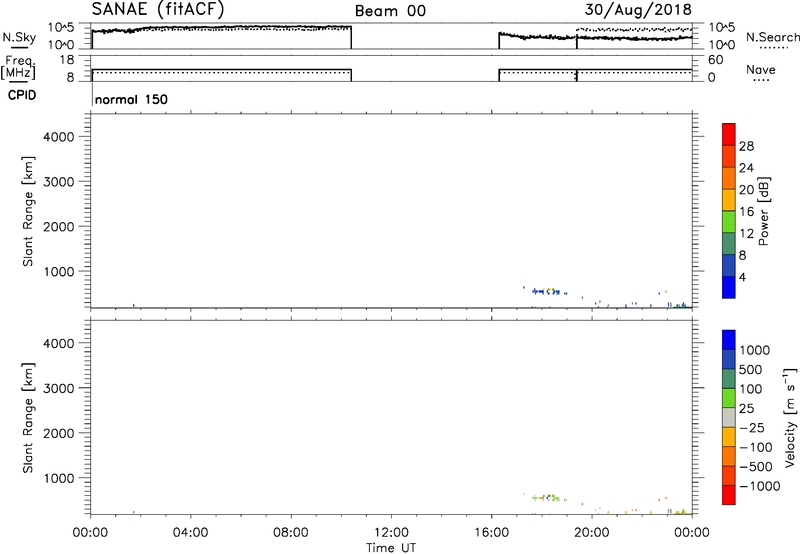Click the 18 frequency axis tick label

tap(67, 60)
